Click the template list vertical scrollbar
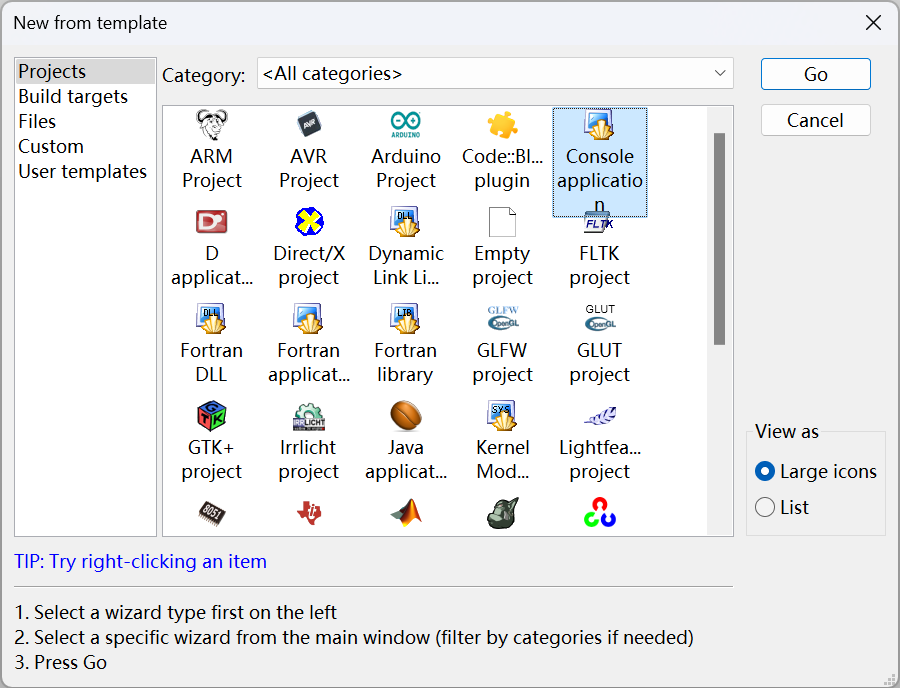The height and width of the screenshot is (688, 900). click(x=719, y=239)
